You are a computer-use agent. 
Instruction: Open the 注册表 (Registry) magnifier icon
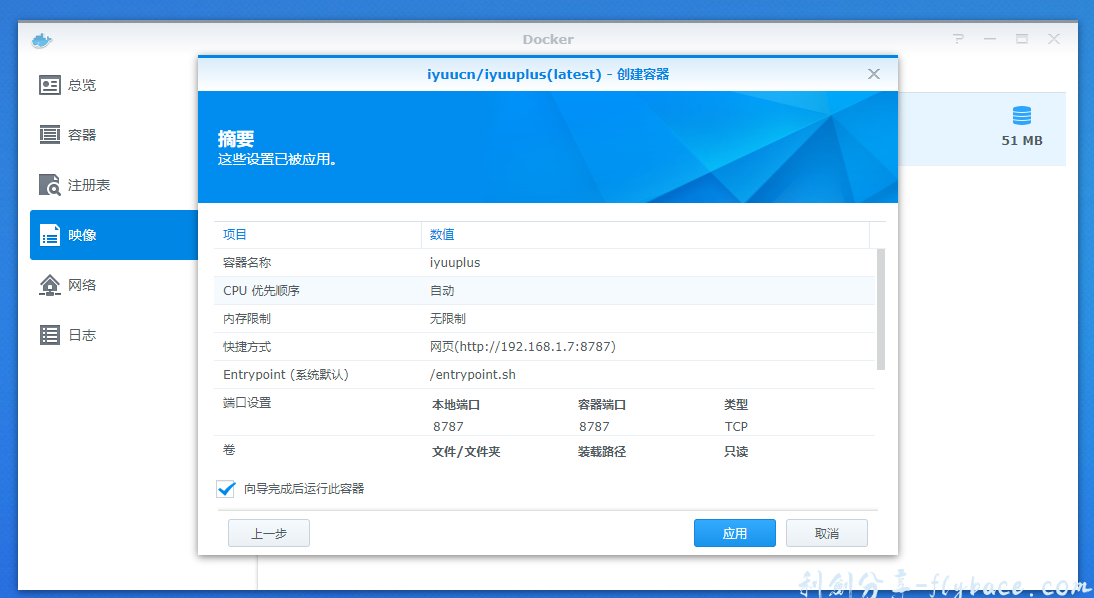[49, 185]
